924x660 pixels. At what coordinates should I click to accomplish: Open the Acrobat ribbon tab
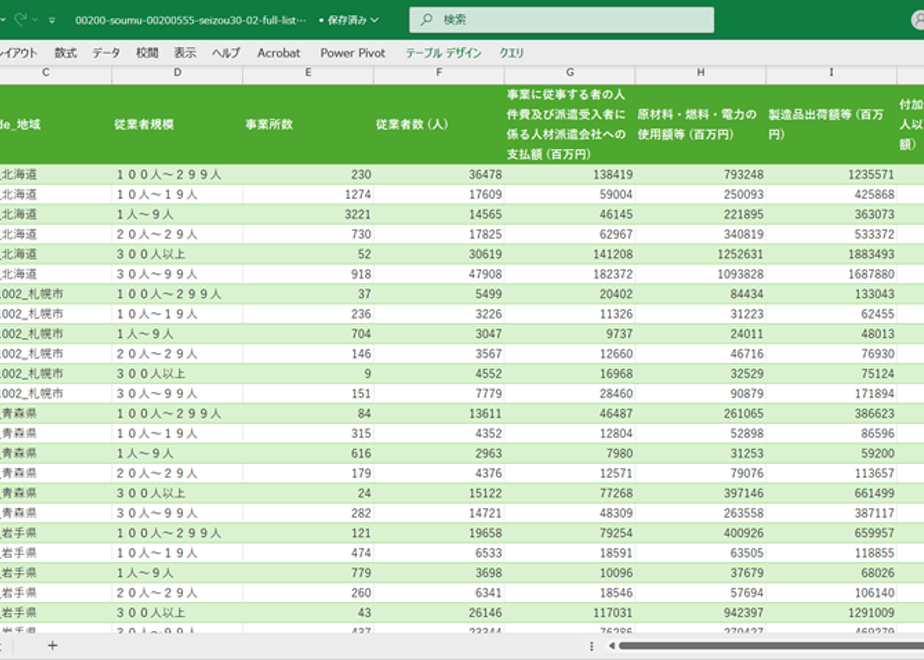click(x=279, y=53)
